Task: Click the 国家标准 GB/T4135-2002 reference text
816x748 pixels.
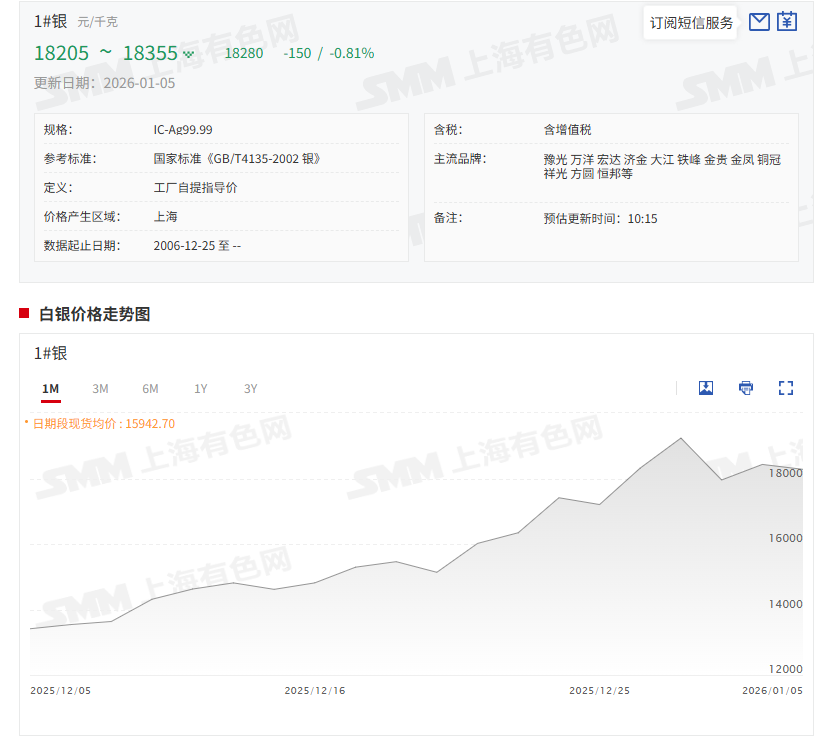Action: click(236, 158)
